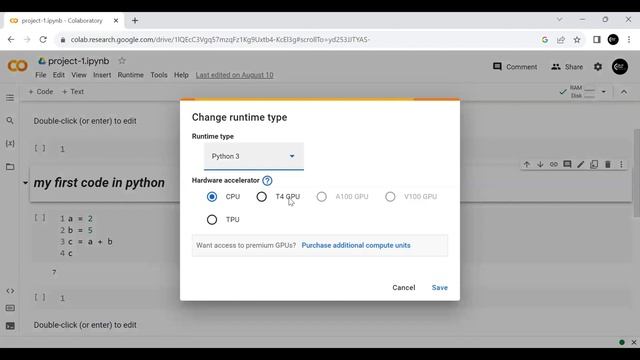Collapse the header with the up chevron
The height and width of the screenshot is (360, 640).
point(624,92)
